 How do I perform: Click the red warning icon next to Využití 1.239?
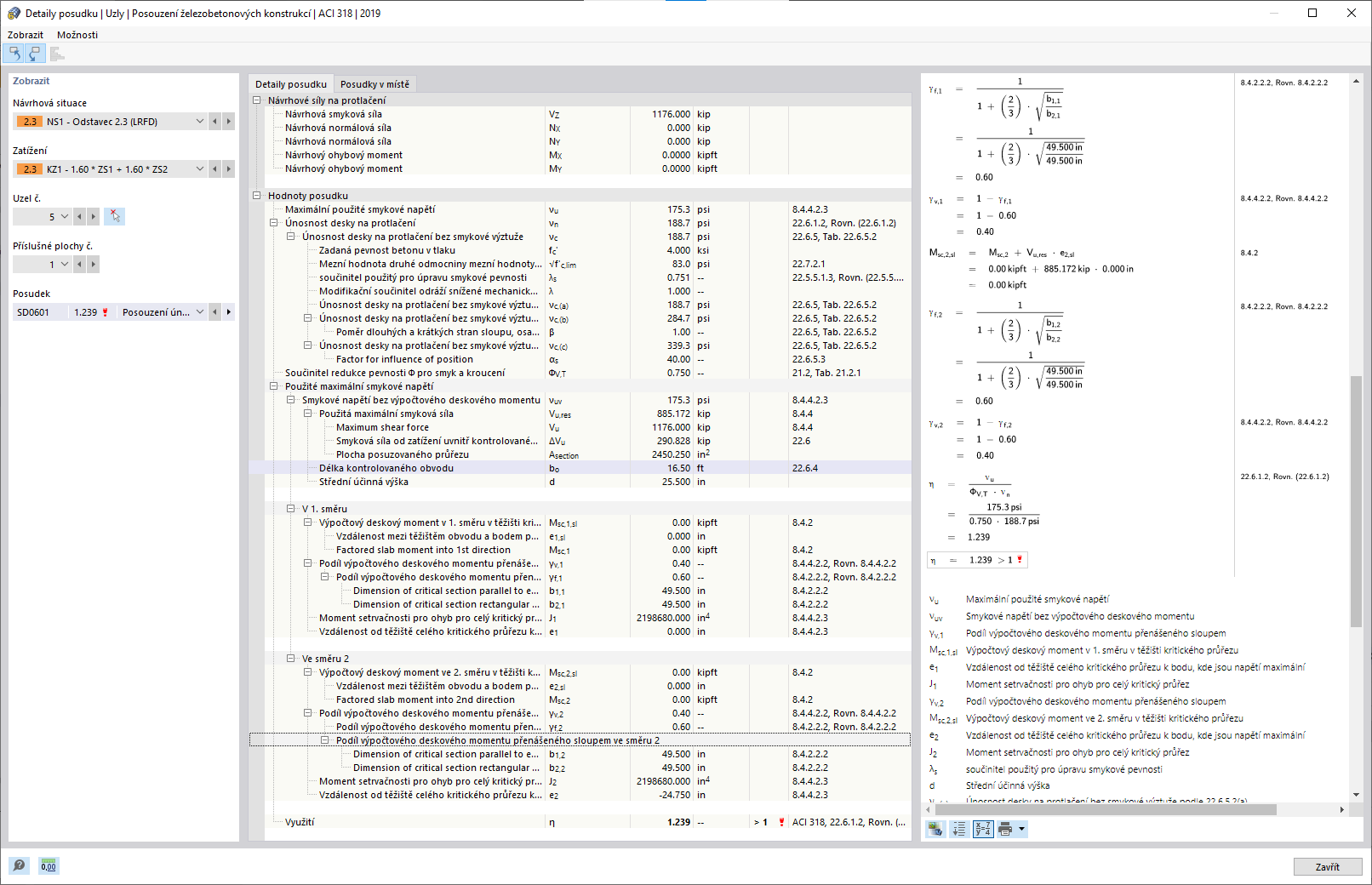(x=780, y=821)
